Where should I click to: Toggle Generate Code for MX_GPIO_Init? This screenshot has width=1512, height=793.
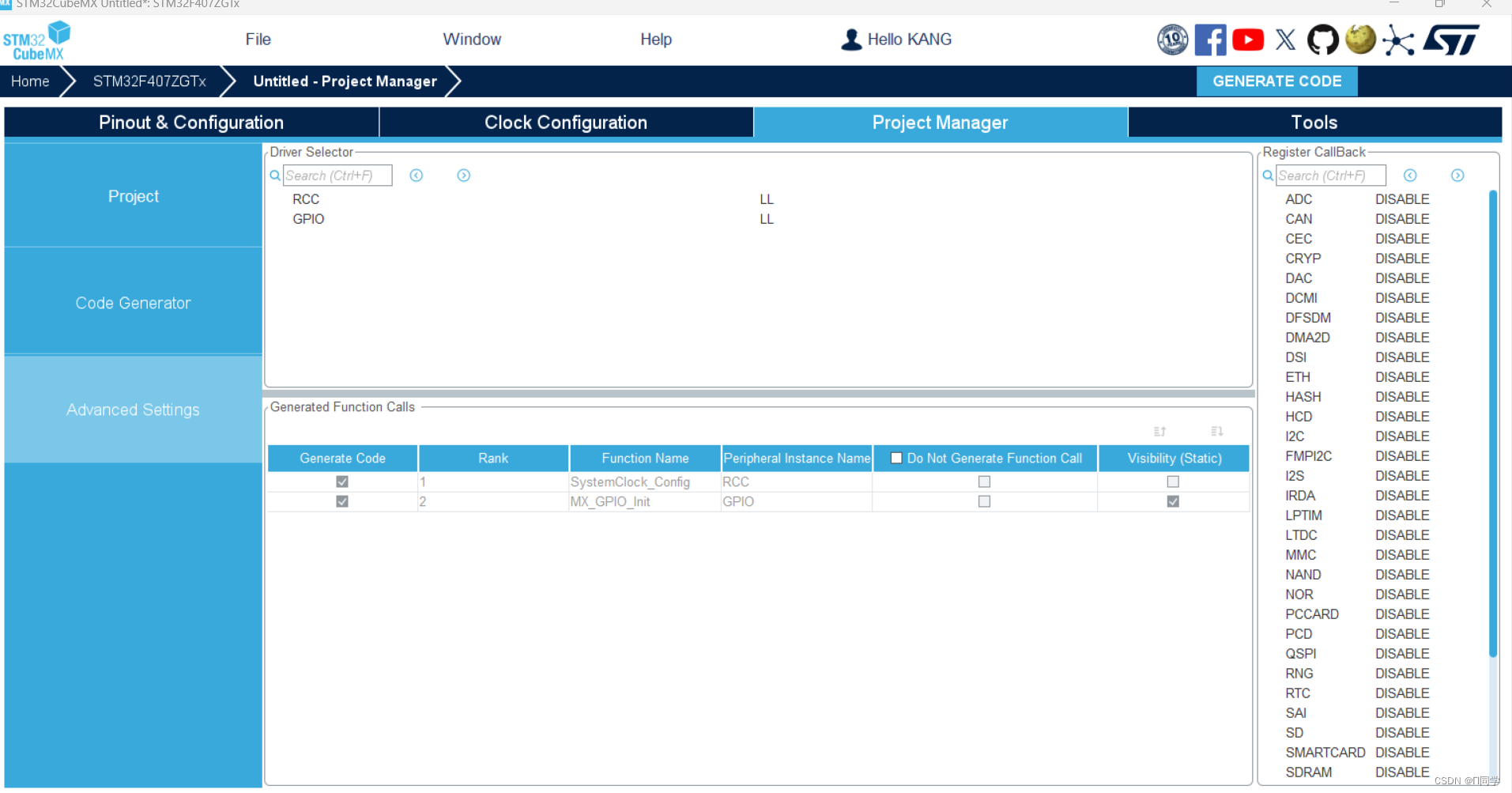click(342, 501)
